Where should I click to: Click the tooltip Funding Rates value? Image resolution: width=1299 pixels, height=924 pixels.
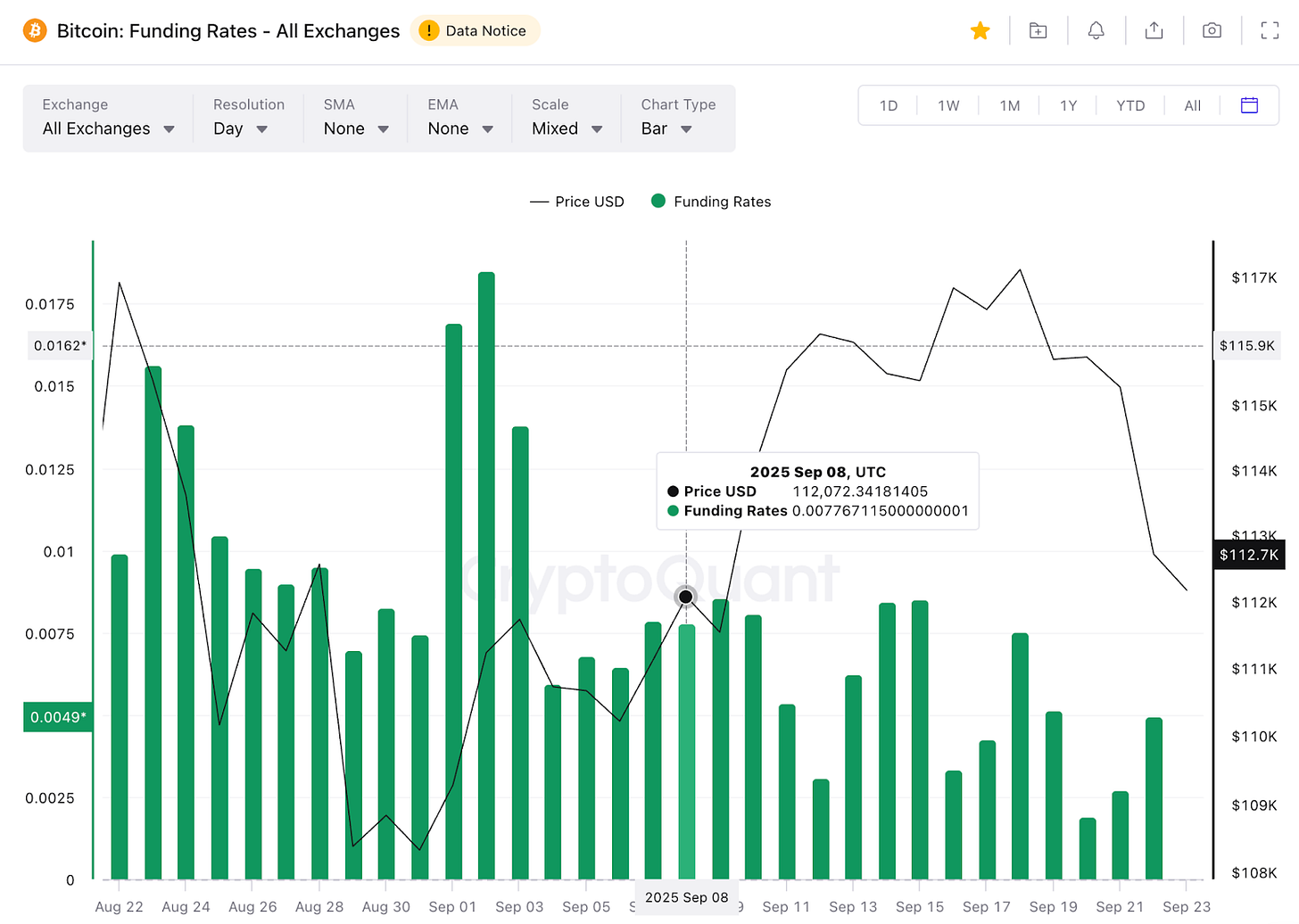(x=880, y=511)
